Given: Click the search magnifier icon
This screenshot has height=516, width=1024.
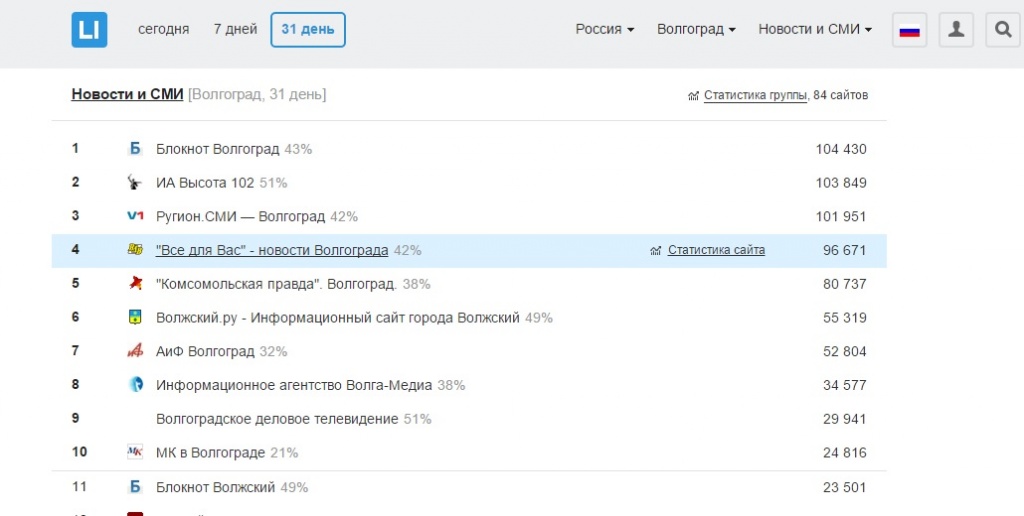Looking at the screenshot, I should click(x=1002, y=30).
